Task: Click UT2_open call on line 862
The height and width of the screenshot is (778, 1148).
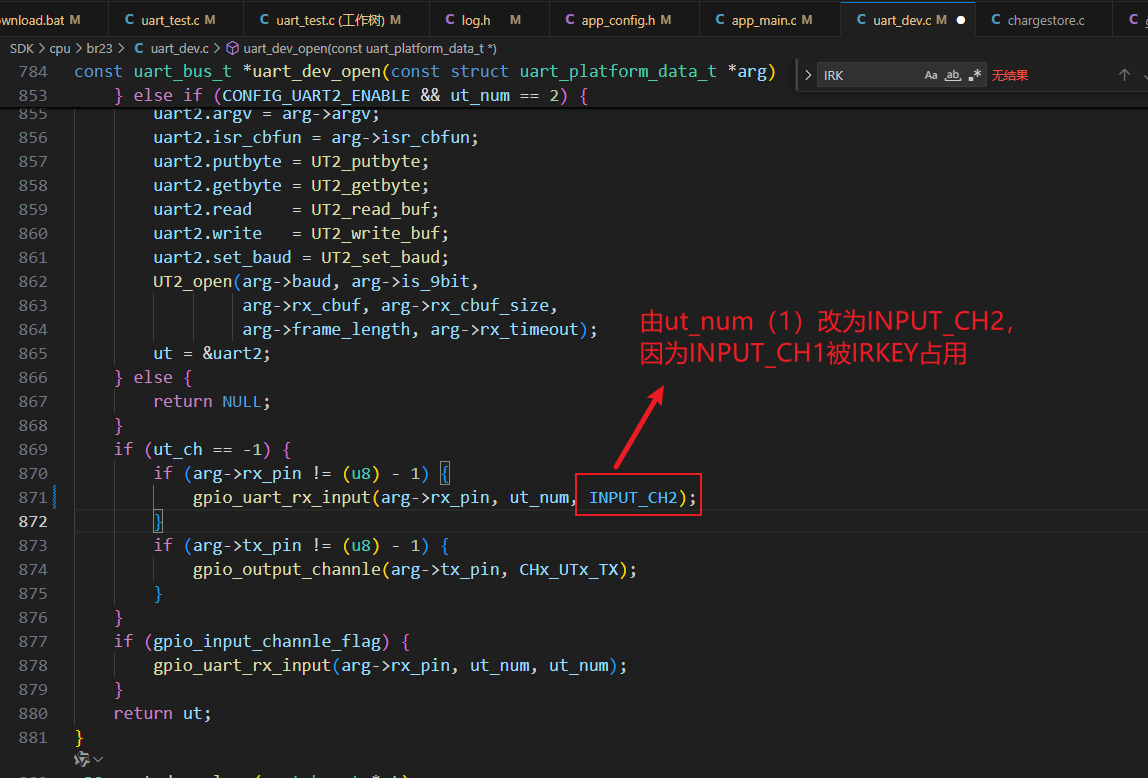Action: click(193, 281)
